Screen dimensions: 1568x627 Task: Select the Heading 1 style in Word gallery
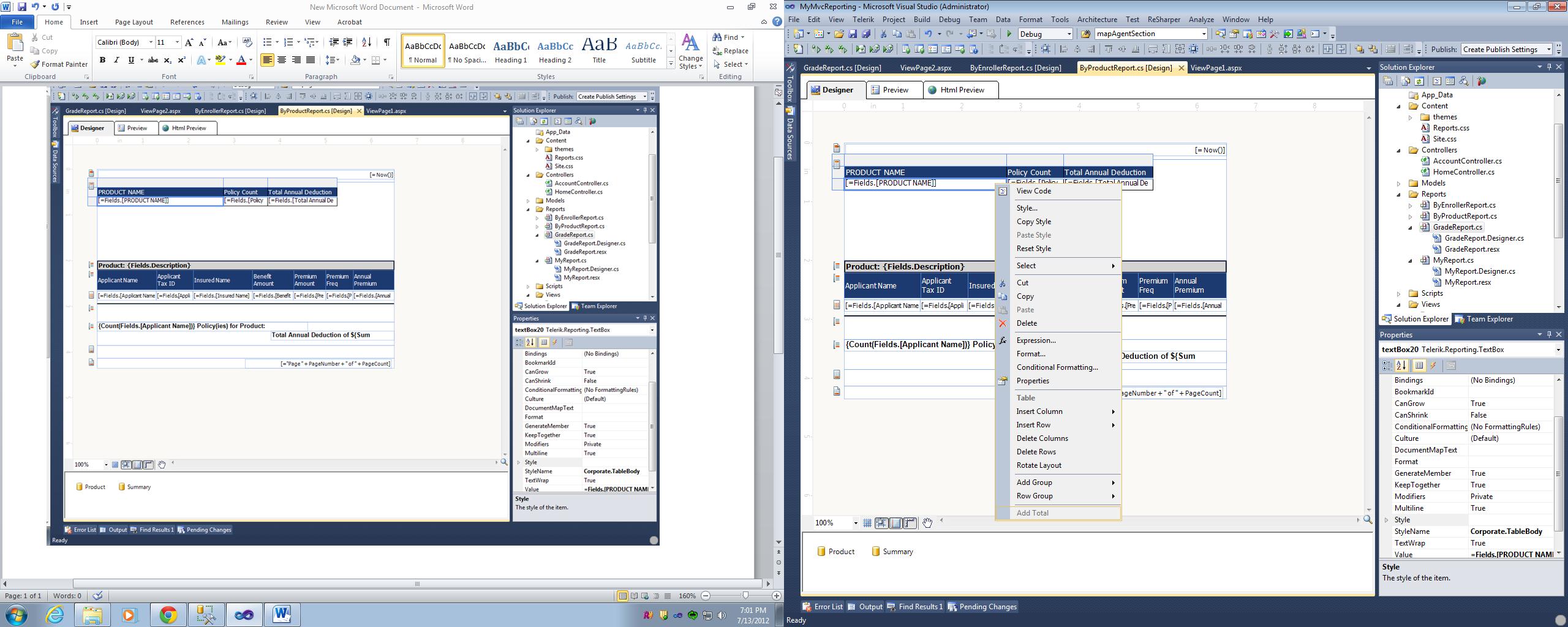[x=511, y=51]
